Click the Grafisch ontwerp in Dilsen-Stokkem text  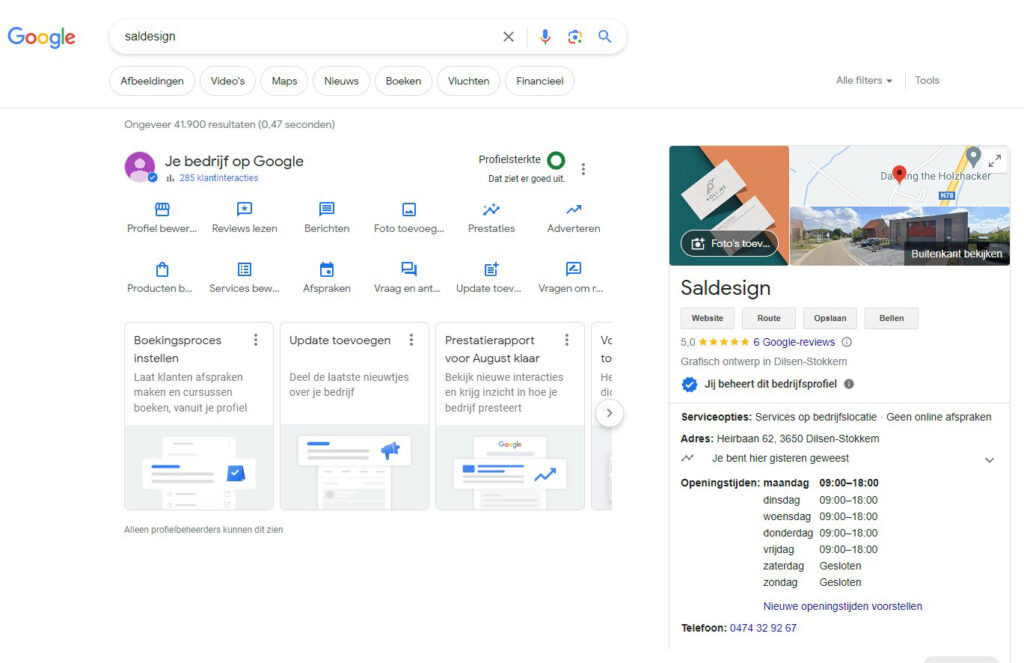(763, 361)
